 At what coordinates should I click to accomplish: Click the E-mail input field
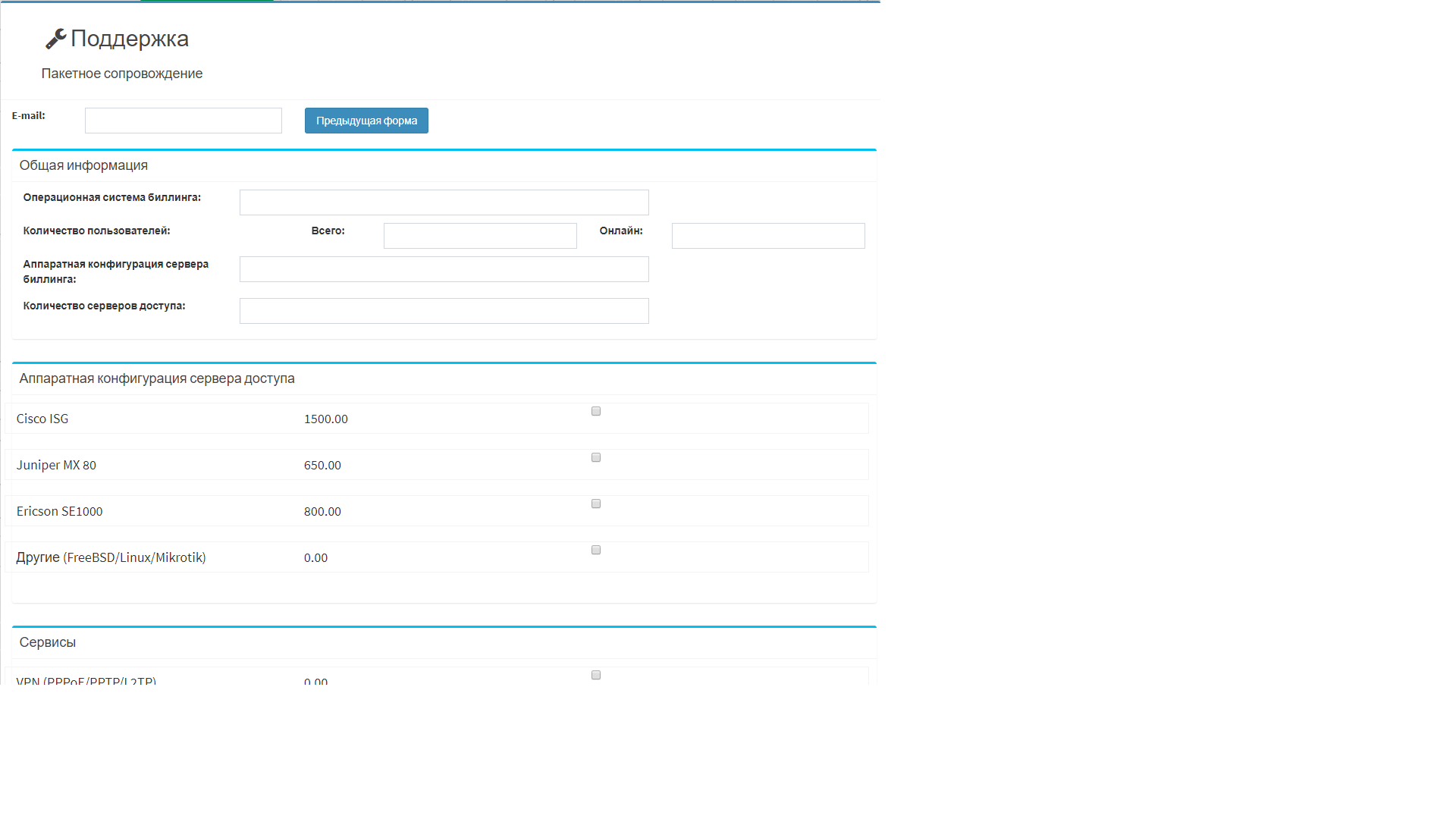[184, 121]
